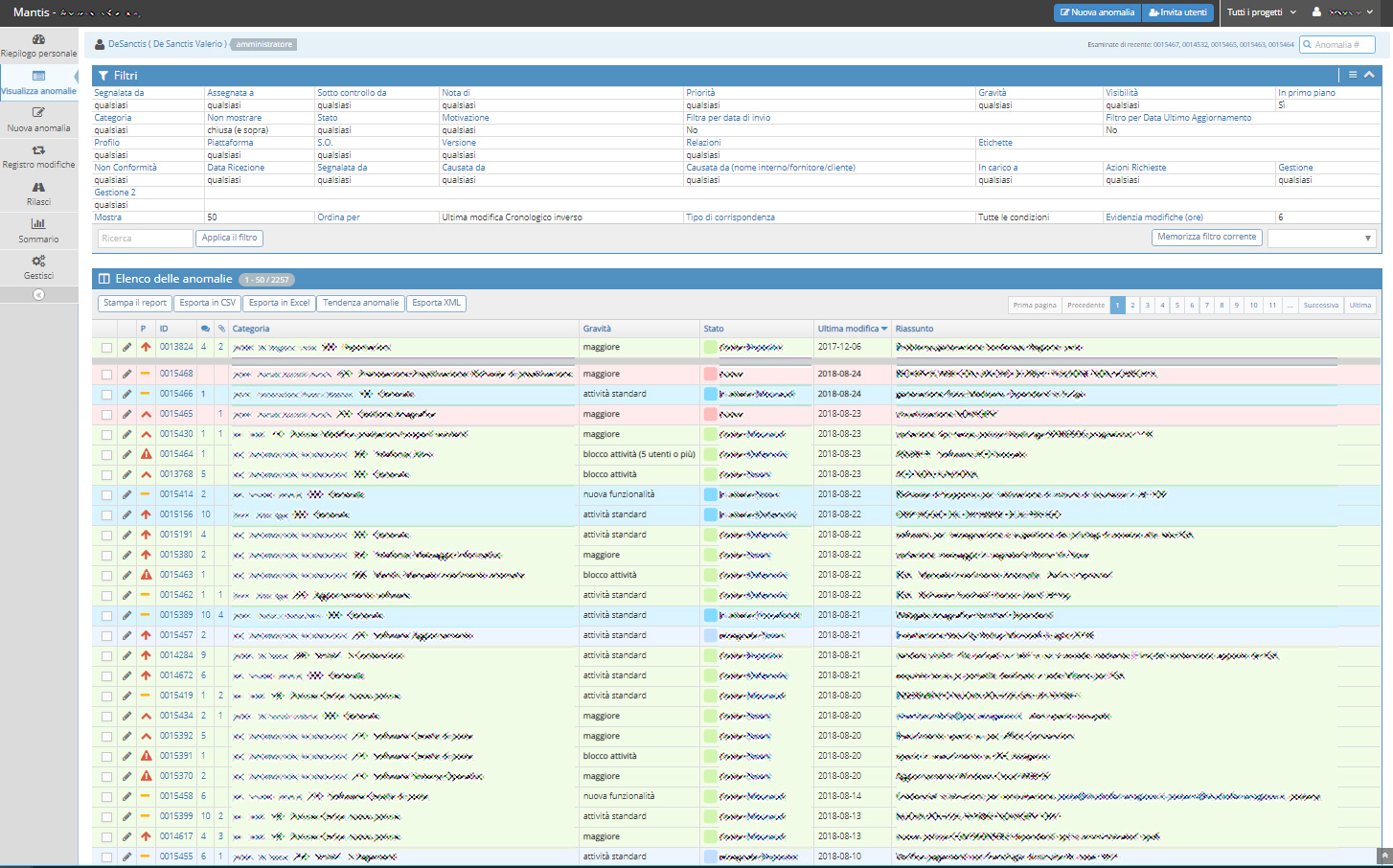Open issue link 0015463
The width and height of the screenshot is (1393, 868).
tap(176, 575)
